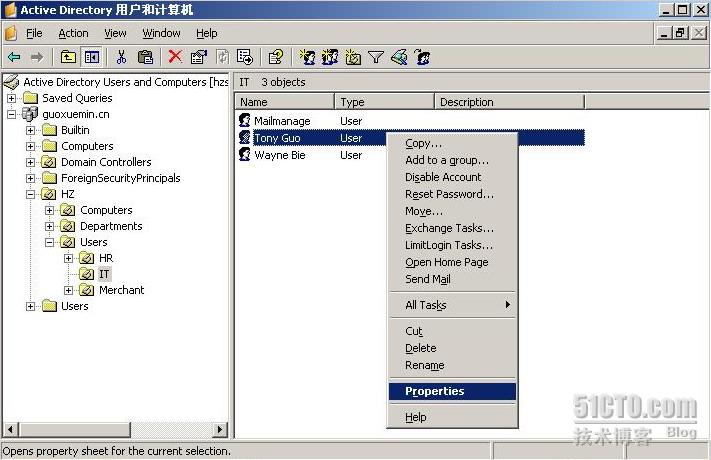The width and height of the screenshot is (711, 460).
Task: Expand the top-level Users container node
Action: [30, 306]
